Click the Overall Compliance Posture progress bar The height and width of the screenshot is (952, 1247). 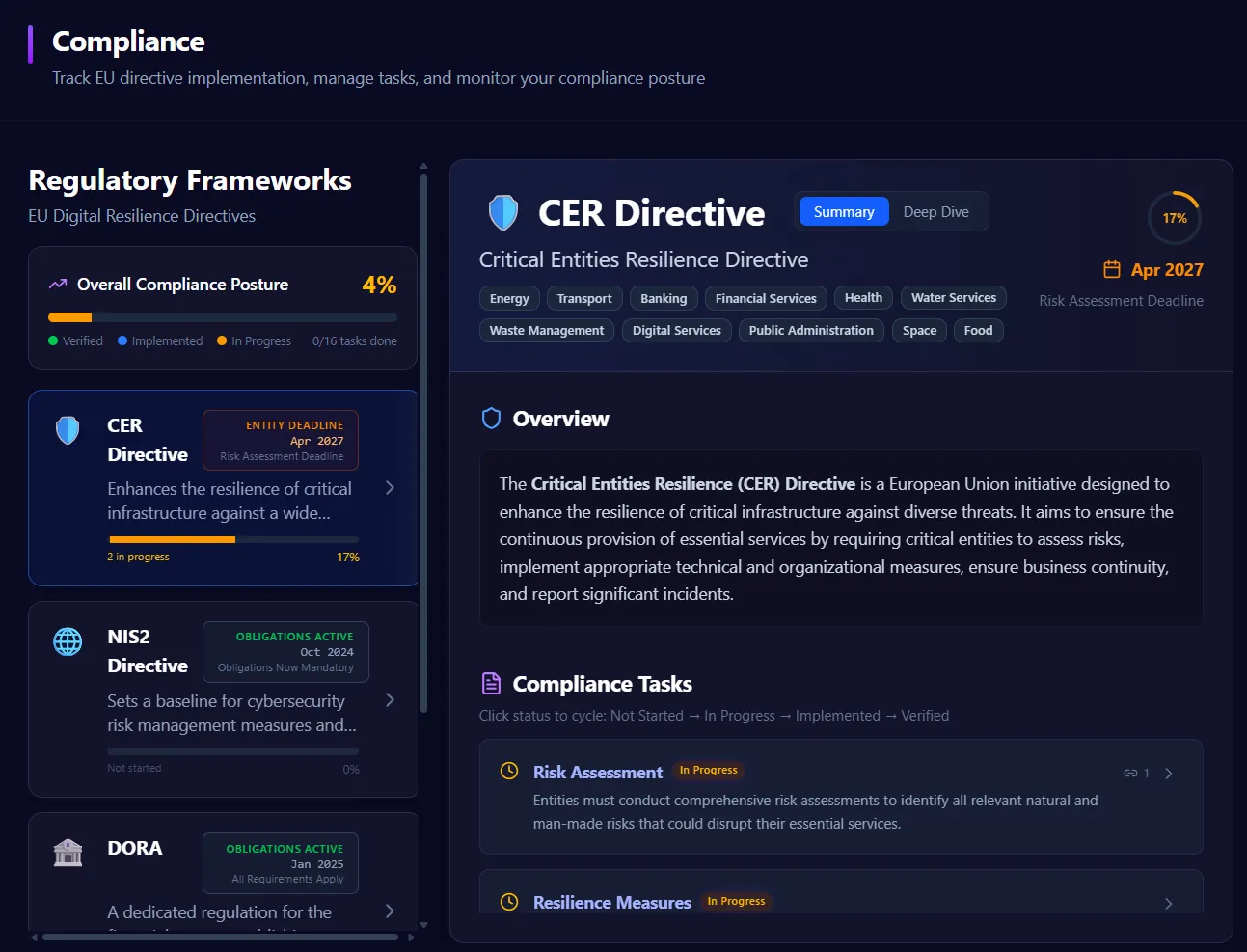tap(223, 317)
